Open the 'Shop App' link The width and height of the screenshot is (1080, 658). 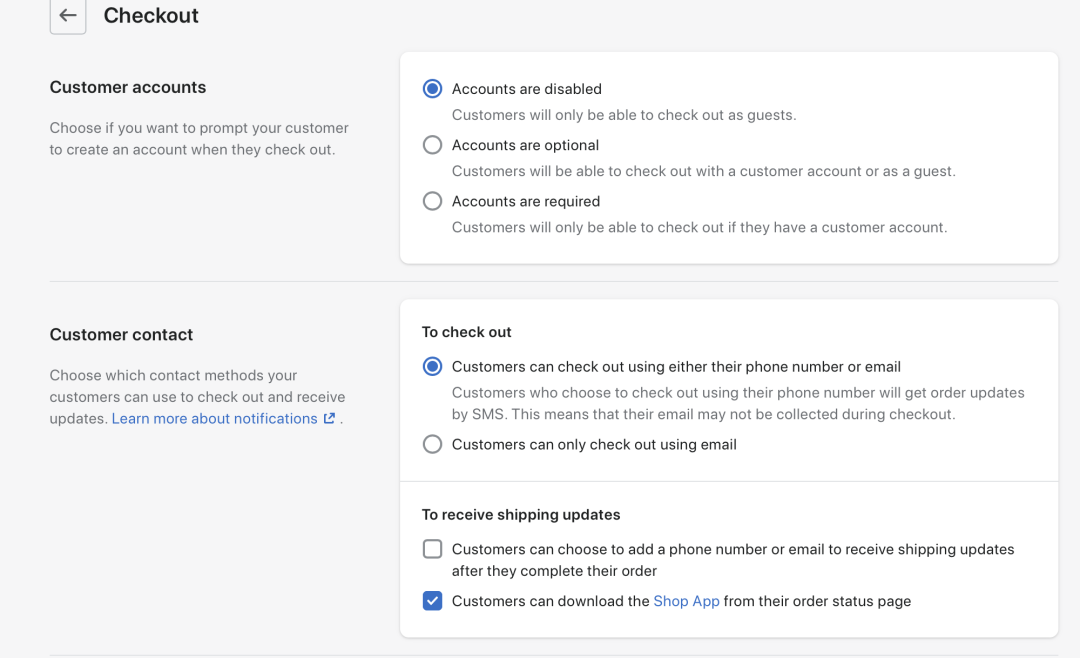pyautogui.click(x=686, y=601)
